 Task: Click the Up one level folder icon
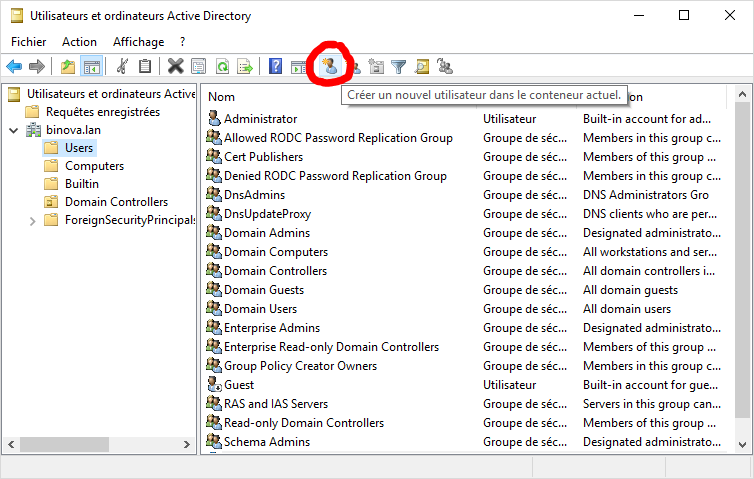tap(67, 67)
